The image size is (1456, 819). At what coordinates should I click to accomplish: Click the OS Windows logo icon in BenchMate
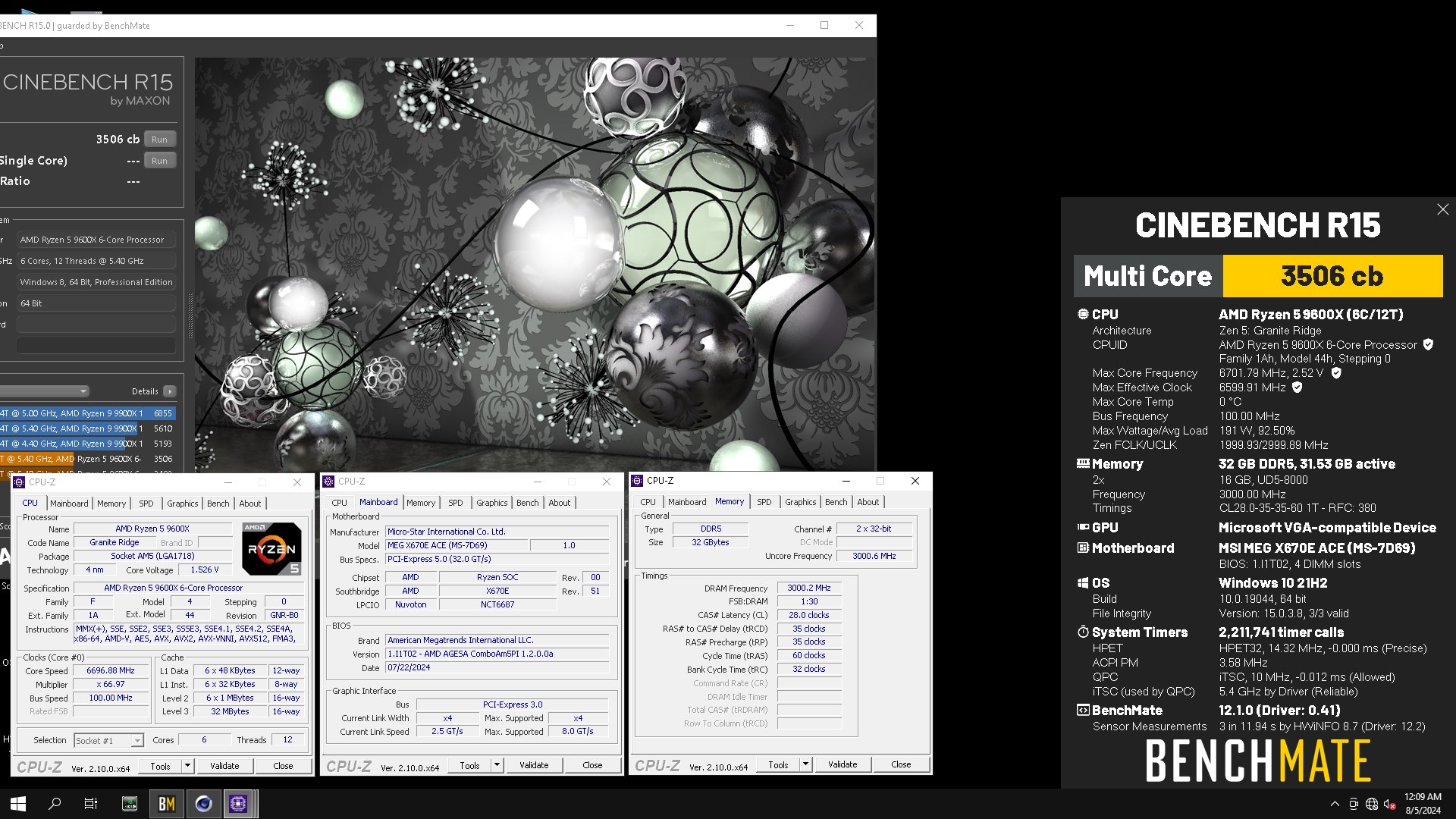1083,582
